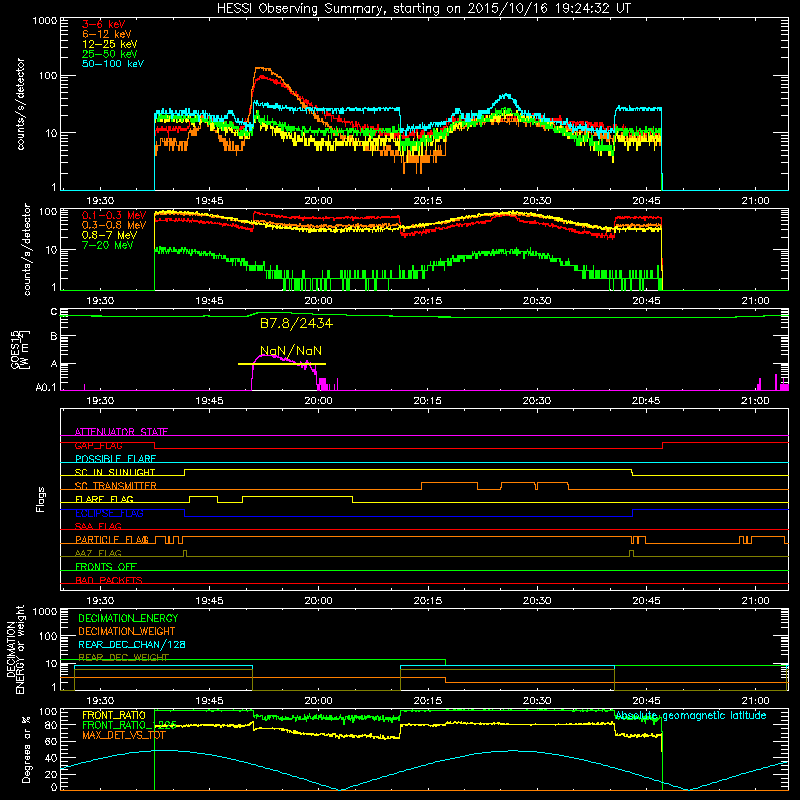Click the REAR_DEC_CHAN/128 legend label
The height and width of the screenshot is (800, 800).
point(132,645)
